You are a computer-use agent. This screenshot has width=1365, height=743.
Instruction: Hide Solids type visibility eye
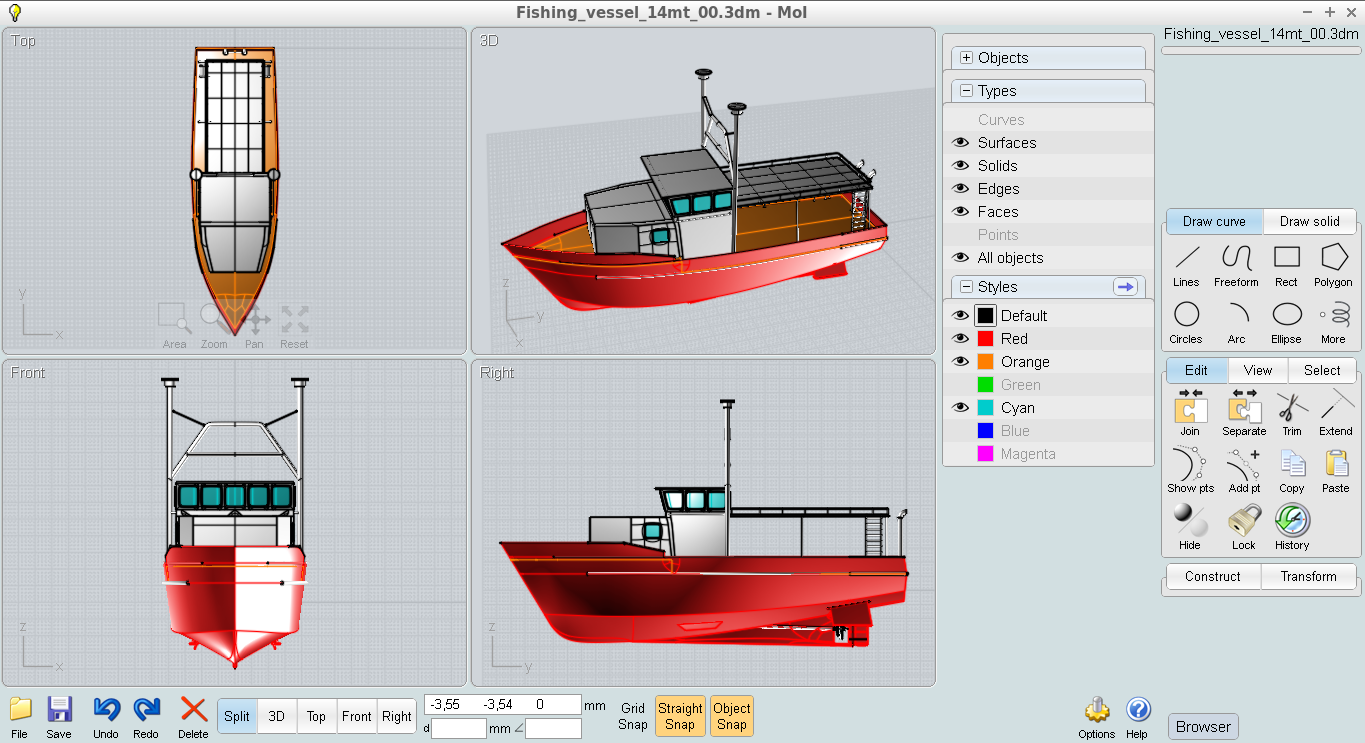point(961,166)
